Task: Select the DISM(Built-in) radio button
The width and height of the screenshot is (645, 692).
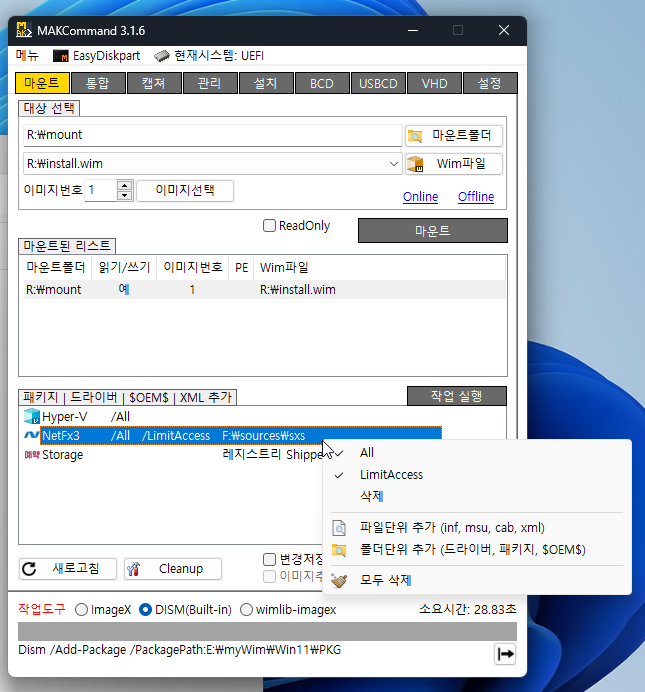Action: (145, 609)
